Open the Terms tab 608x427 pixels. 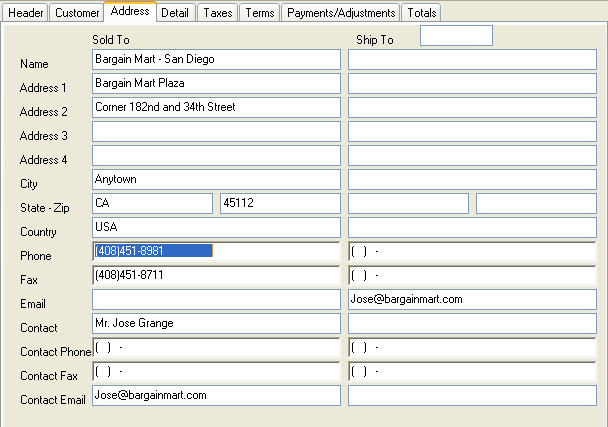coord(260,13)
